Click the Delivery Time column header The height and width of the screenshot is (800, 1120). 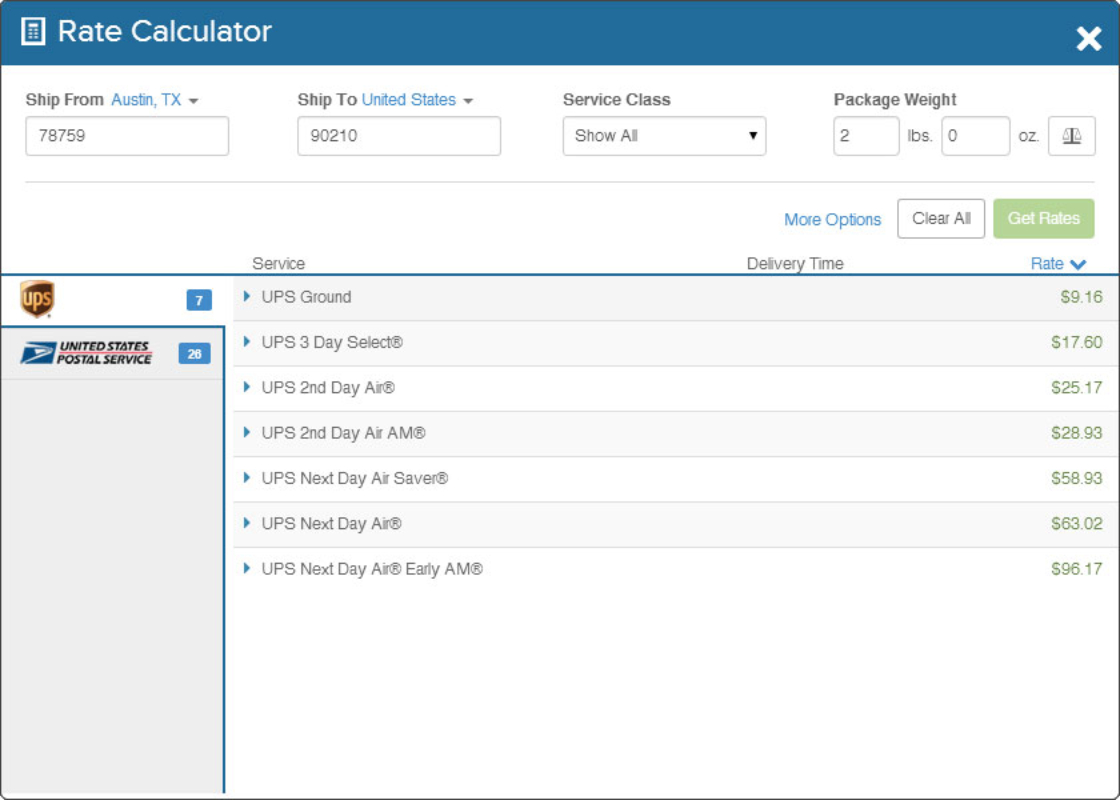[x=795, y=264]
